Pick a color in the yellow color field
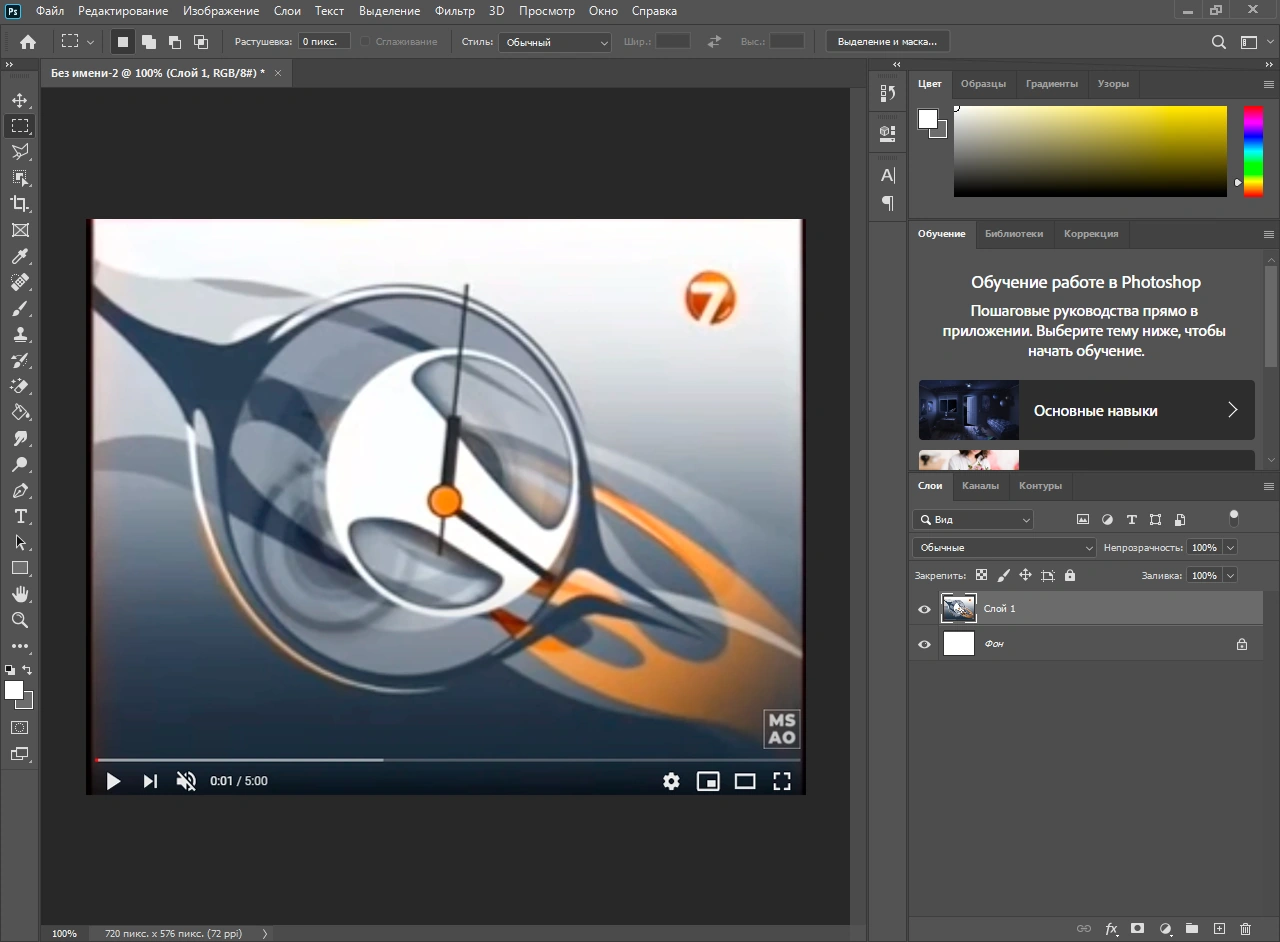The height and width of the screenshot is (942, 1280). [x=1090, y=151]
